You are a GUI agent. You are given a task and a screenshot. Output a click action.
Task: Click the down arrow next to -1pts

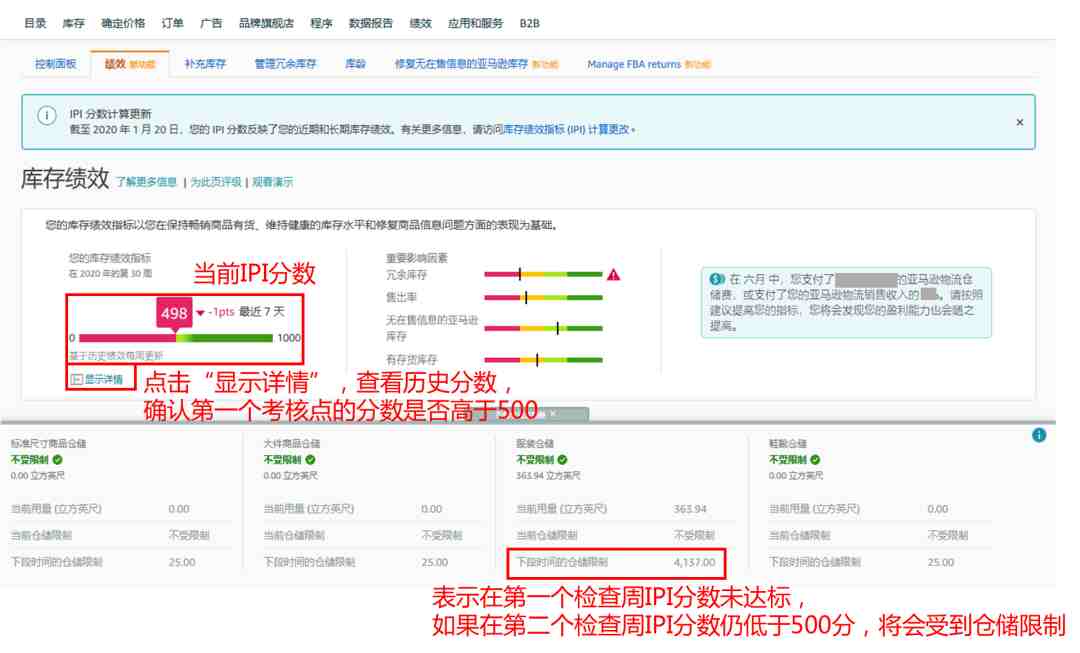pos(200,313)
